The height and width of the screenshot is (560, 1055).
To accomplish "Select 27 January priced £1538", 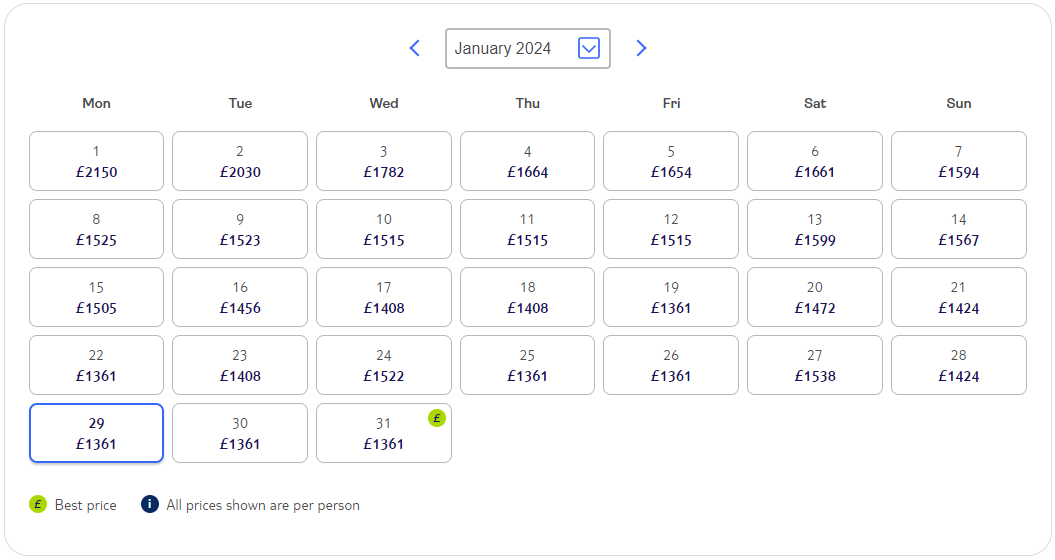I will click(815, 365).
